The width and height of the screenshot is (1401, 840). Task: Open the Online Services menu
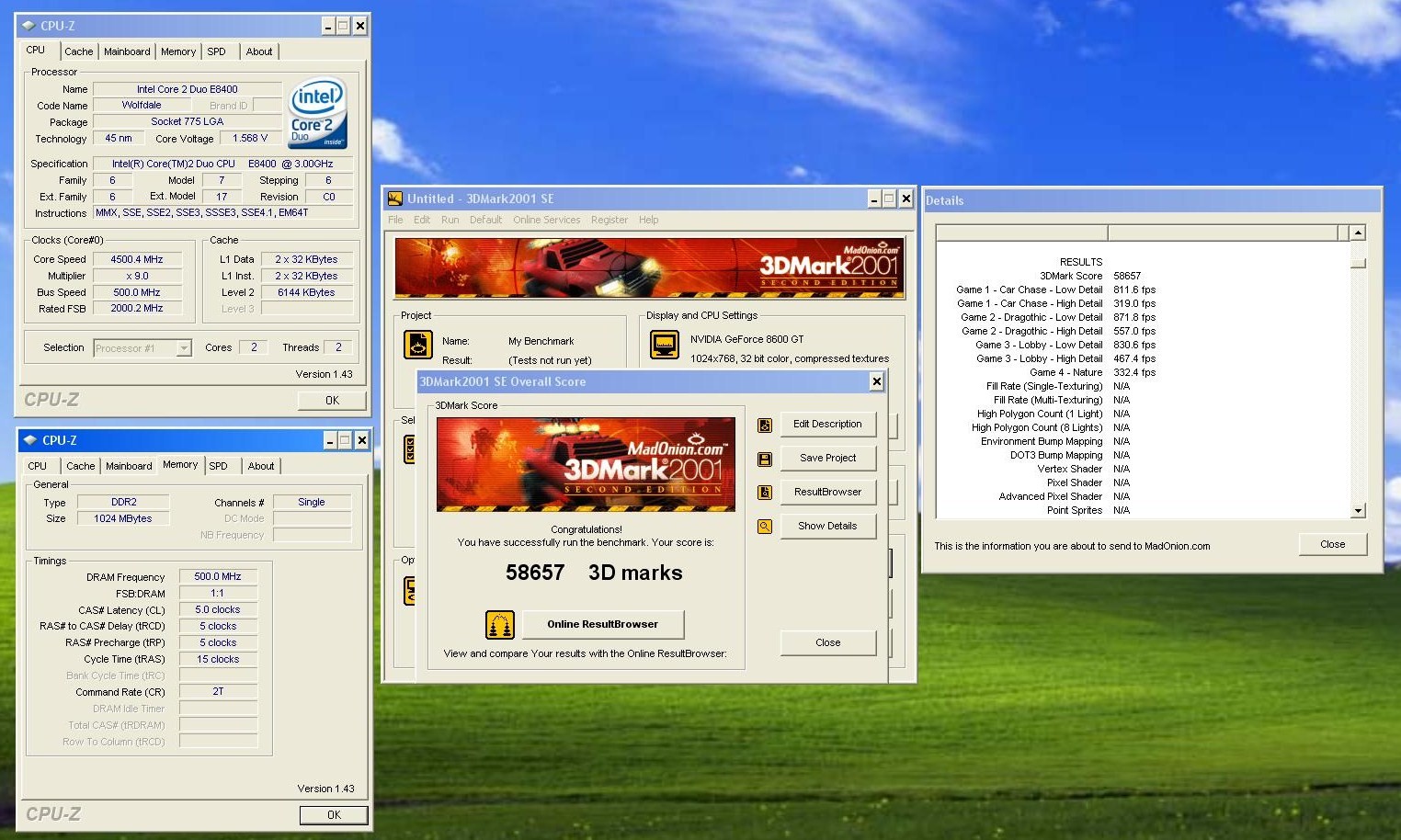[x=547, y=221]
